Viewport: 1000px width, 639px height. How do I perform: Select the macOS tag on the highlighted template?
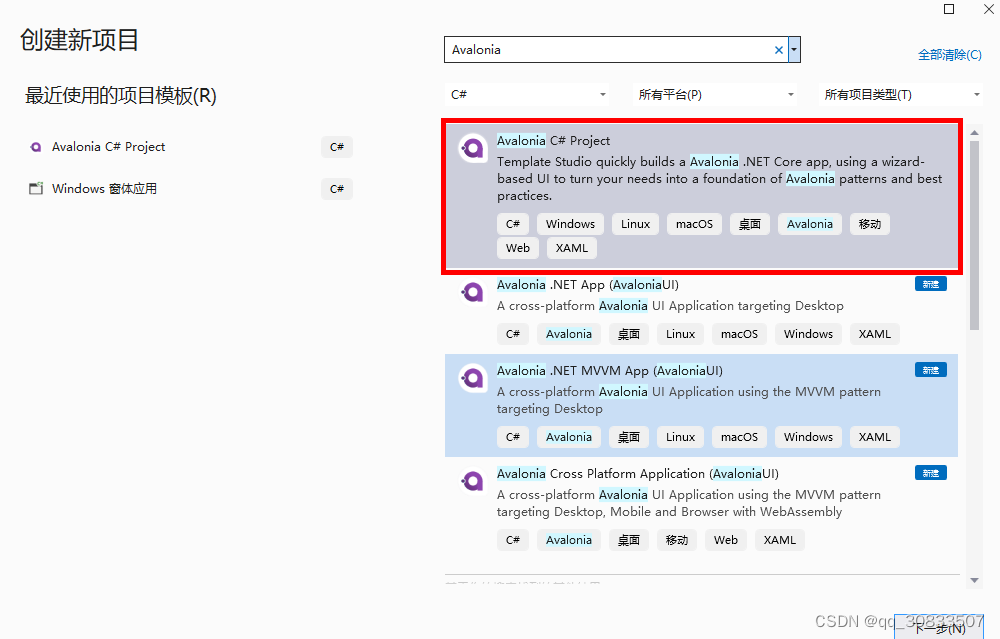tap(694, 223)
